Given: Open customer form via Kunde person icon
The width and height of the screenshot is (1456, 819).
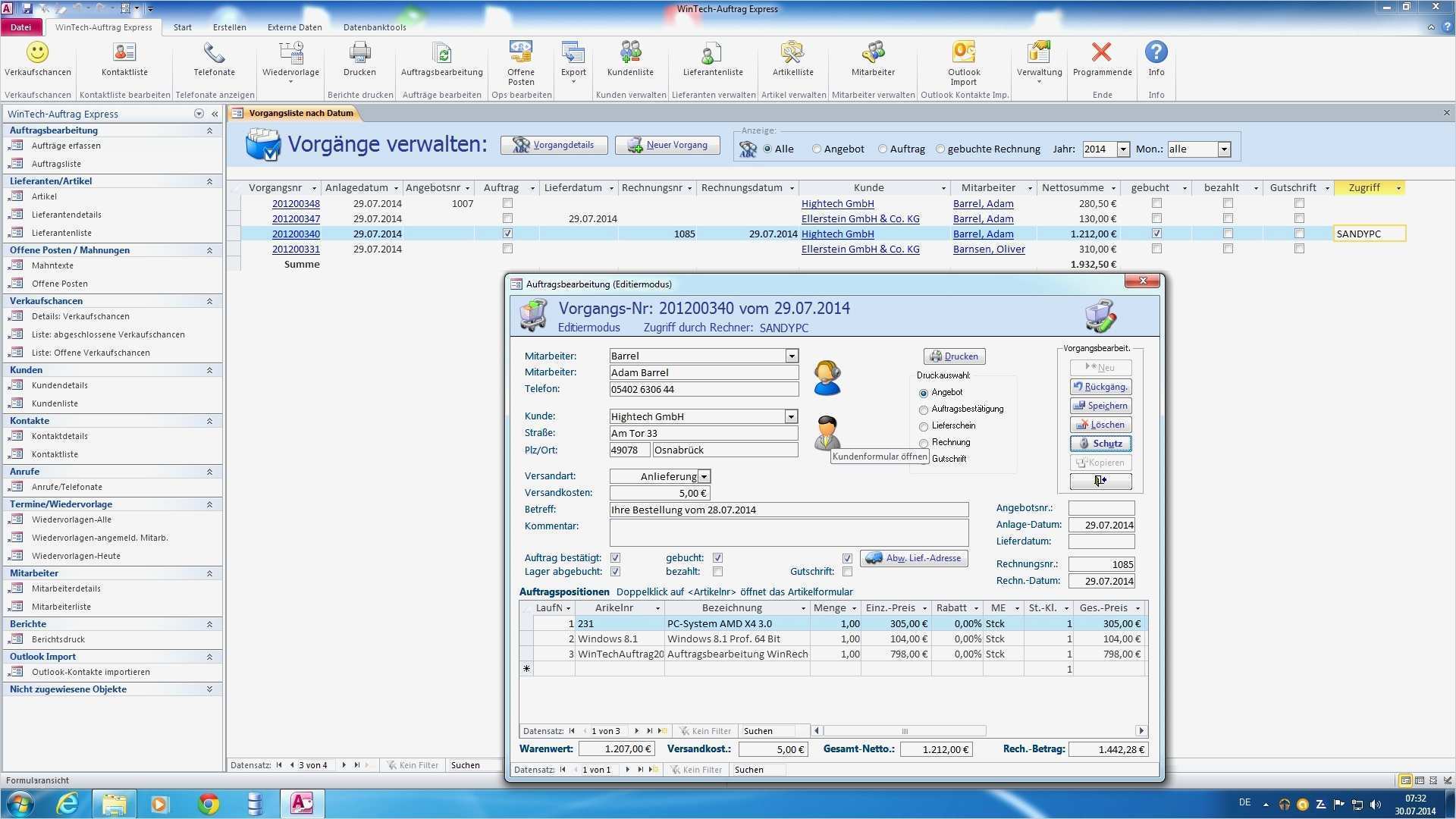Looking at the screenshot, I should tap(827, 433).
